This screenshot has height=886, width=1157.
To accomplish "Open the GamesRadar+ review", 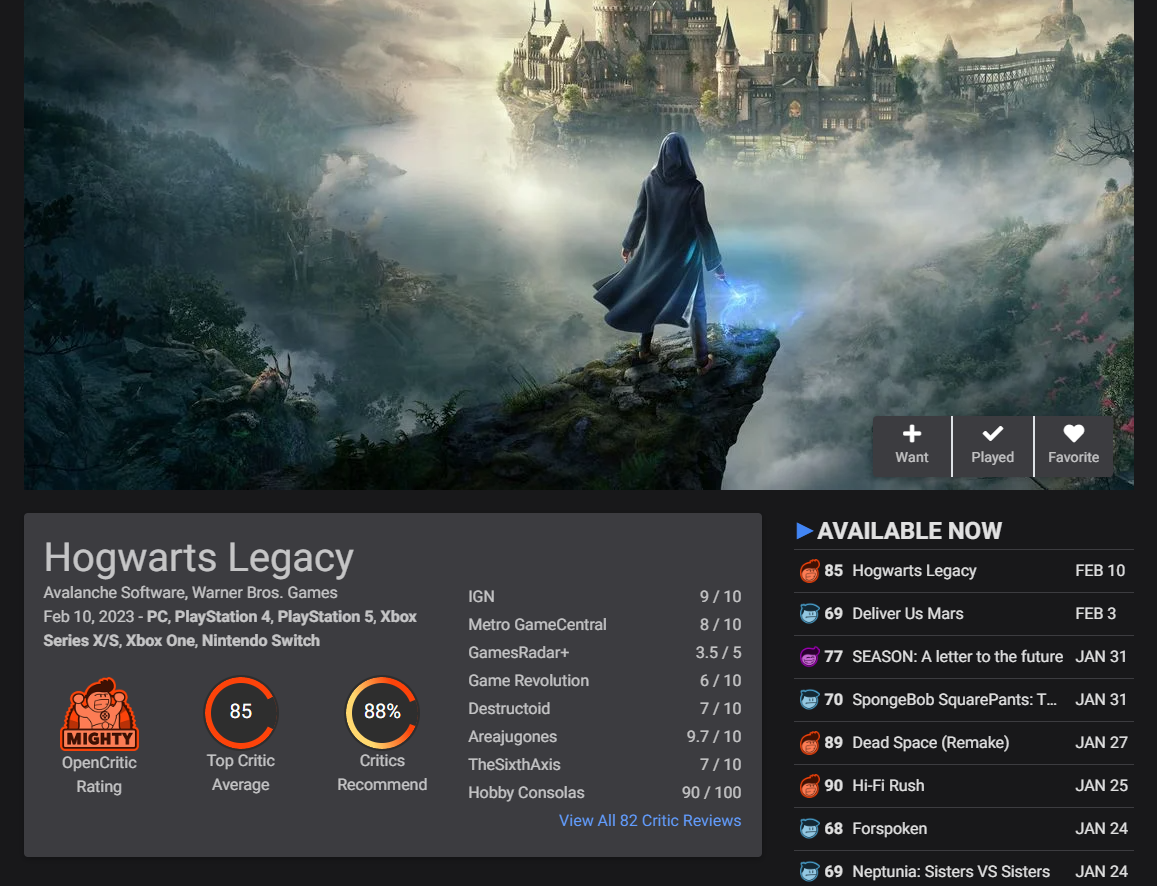I will 604,652.
